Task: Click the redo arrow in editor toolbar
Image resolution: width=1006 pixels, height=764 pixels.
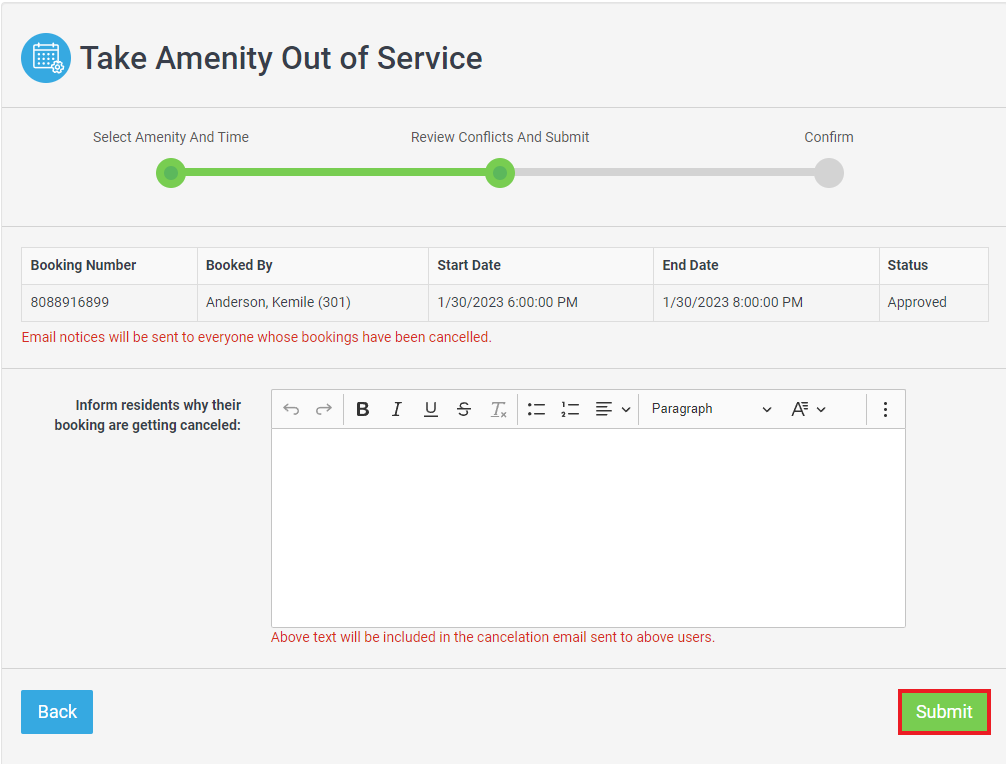Action: click(324, 409)
